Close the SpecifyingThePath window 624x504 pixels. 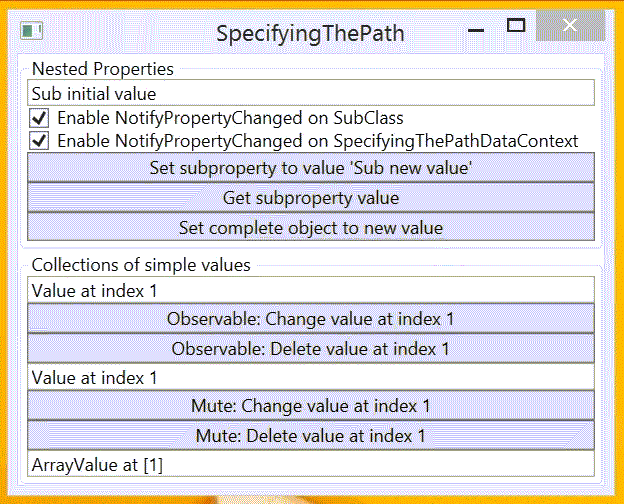point(570,25)
